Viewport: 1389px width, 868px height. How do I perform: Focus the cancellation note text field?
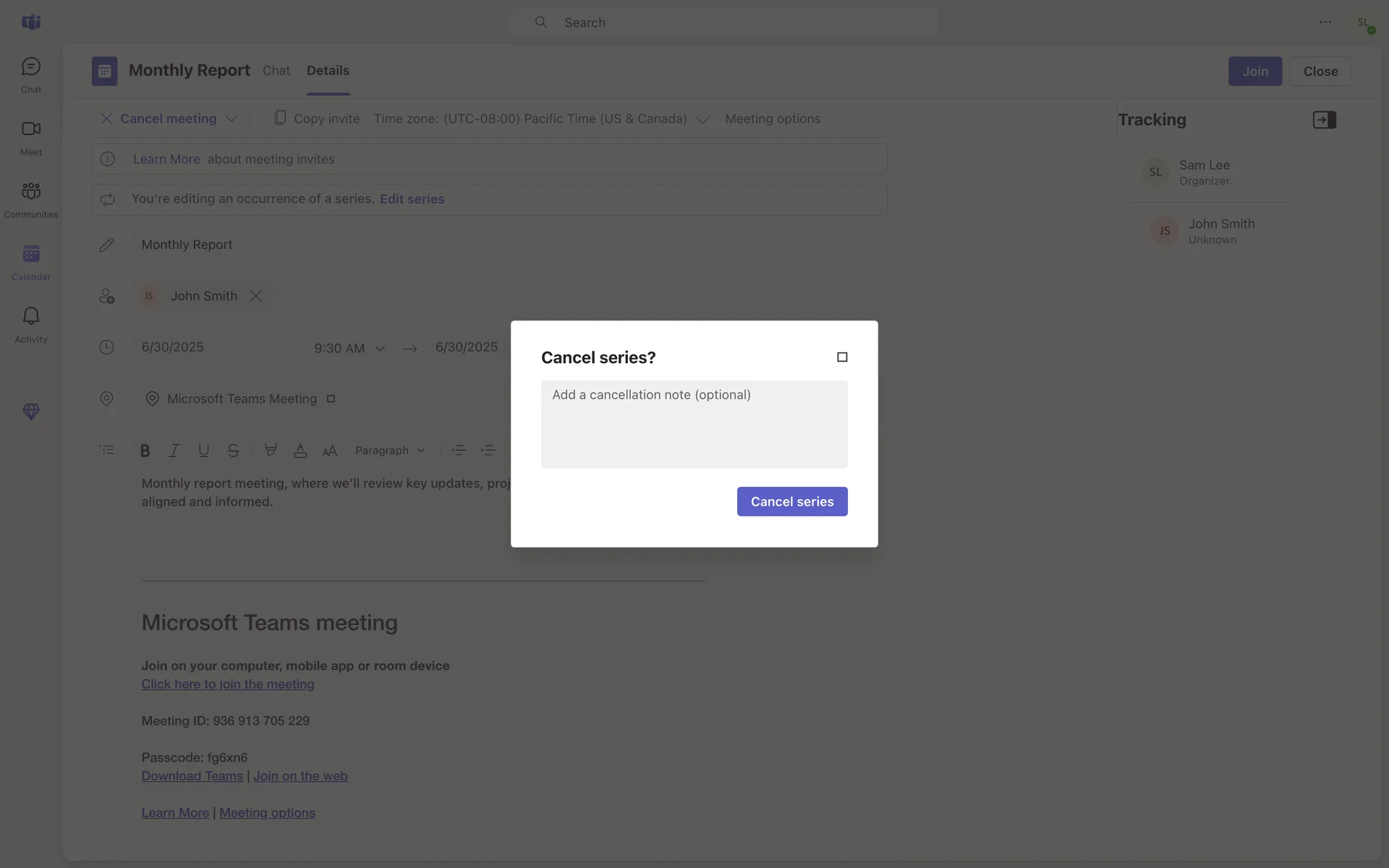(694, 424)
